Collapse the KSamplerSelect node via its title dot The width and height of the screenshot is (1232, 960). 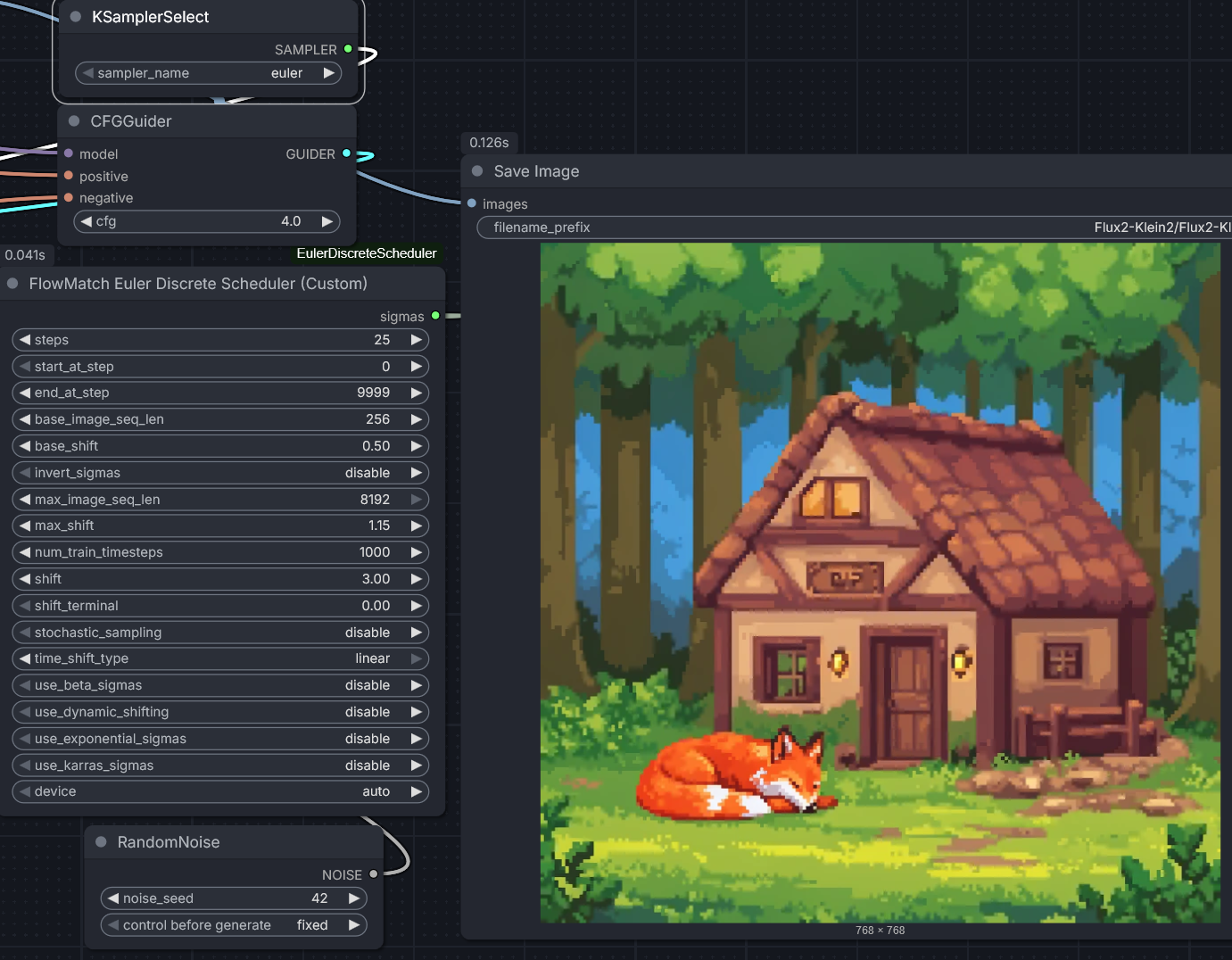point(75,17)
